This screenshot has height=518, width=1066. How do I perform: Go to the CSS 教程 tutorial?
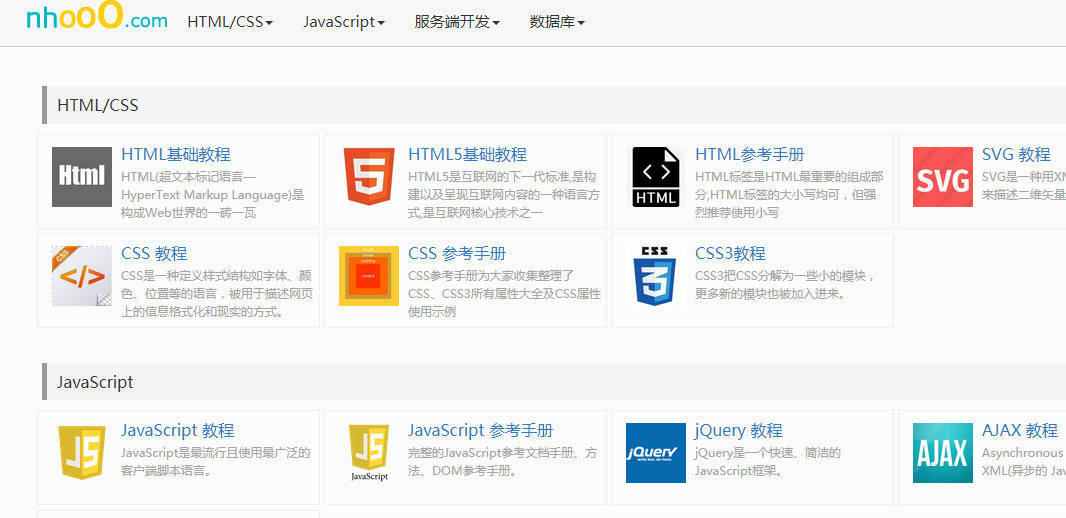tap(154, 254)
